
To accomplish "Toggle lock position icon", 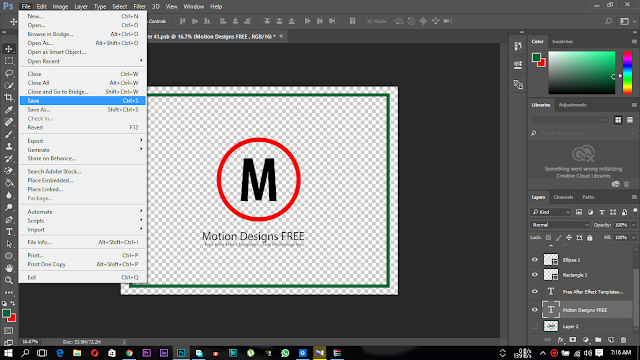I will coord(569,238).
